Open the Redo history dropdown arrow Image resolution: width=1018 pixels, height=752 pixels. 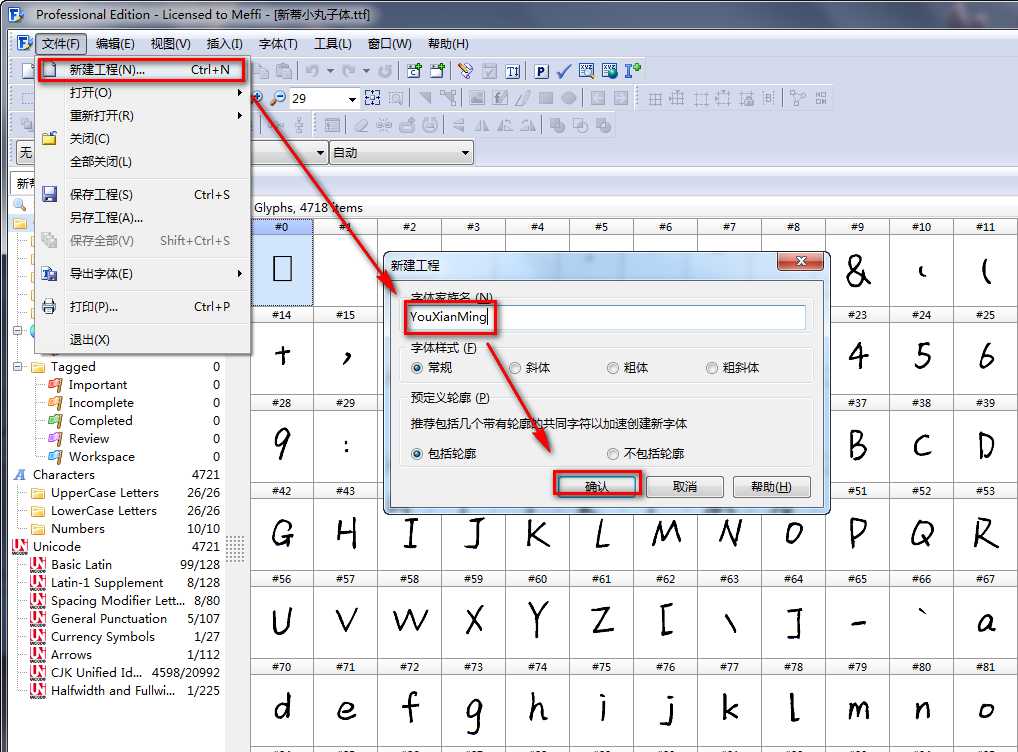click(366, 71)
